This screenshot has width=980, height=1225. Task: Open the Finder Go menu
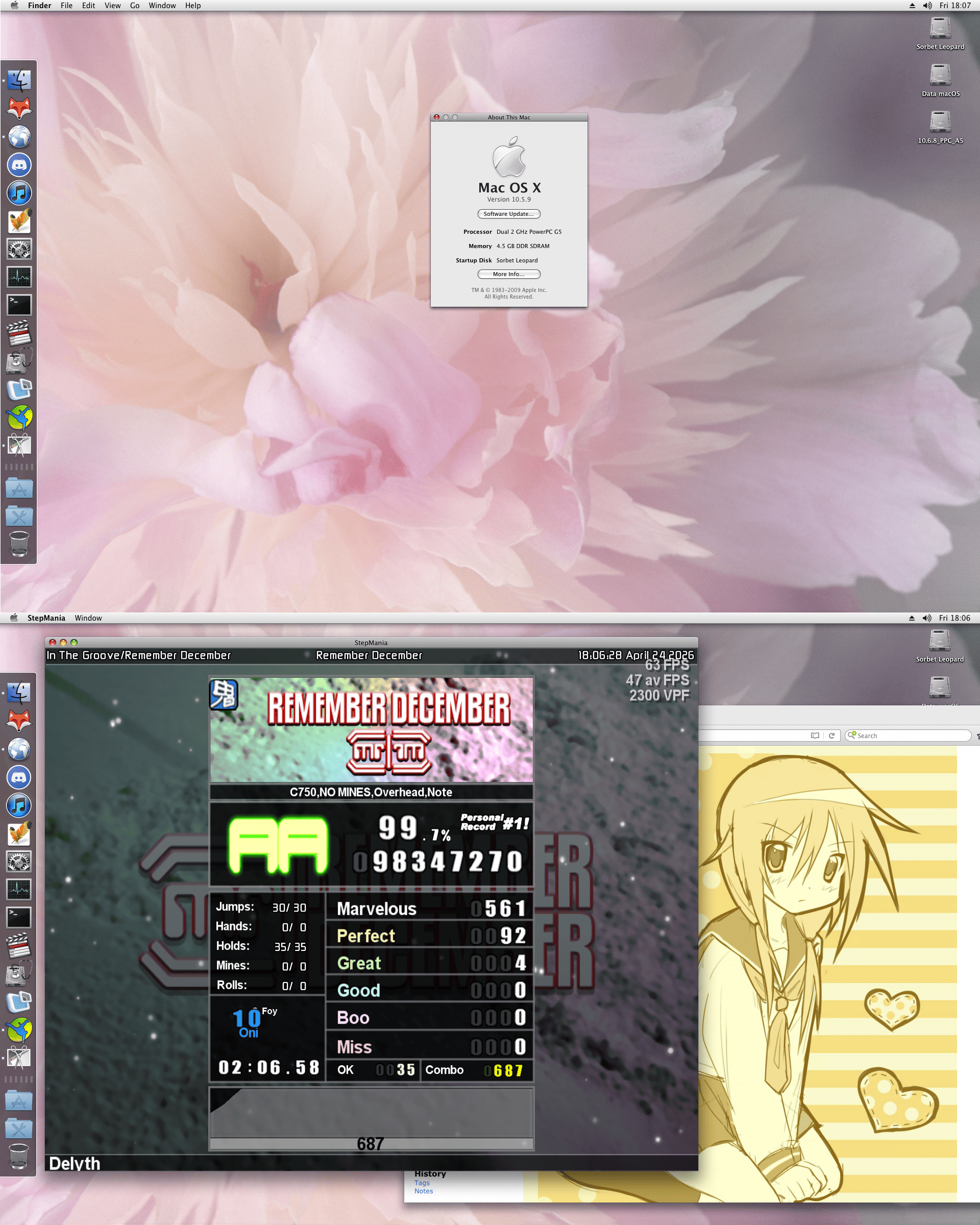(135, 6)
